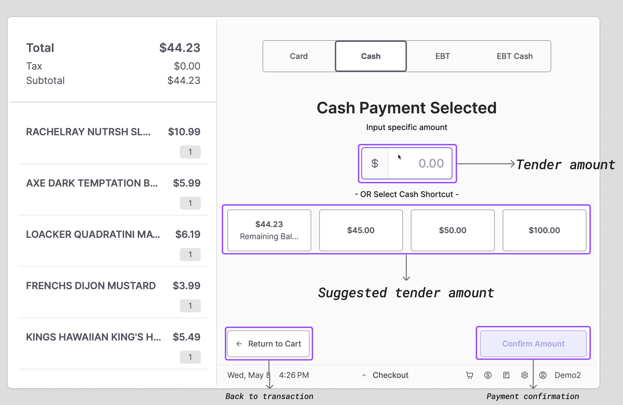The image size is (623, 405).
Task: Choose the EBT Cash payment tab
Action: point(515,56)
